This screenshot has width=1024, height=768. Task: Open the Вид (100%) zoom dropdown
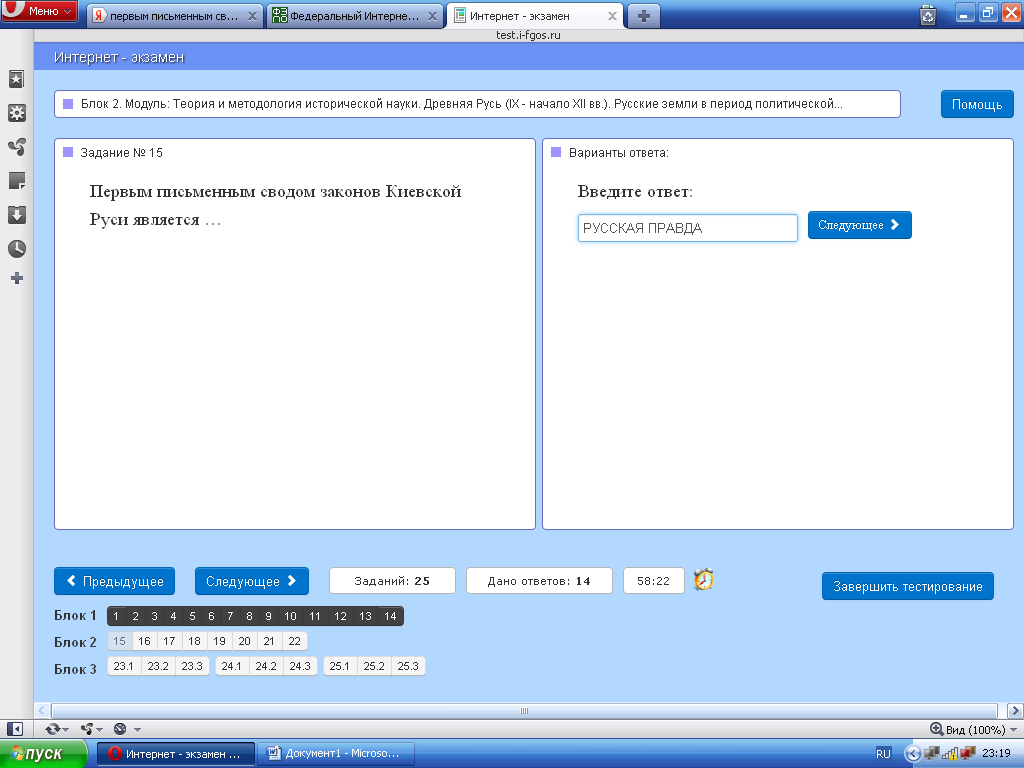pos(973,729)
